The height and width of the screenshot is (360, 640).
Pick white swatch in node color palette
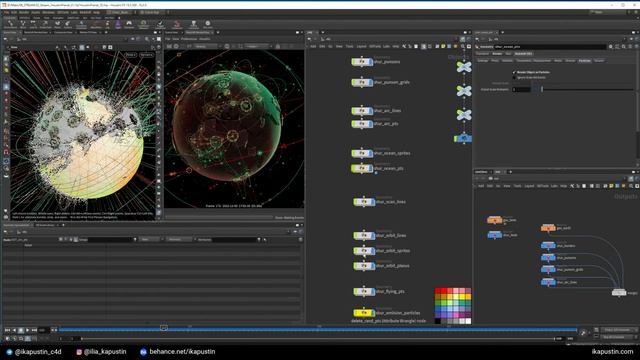(468, 321)
